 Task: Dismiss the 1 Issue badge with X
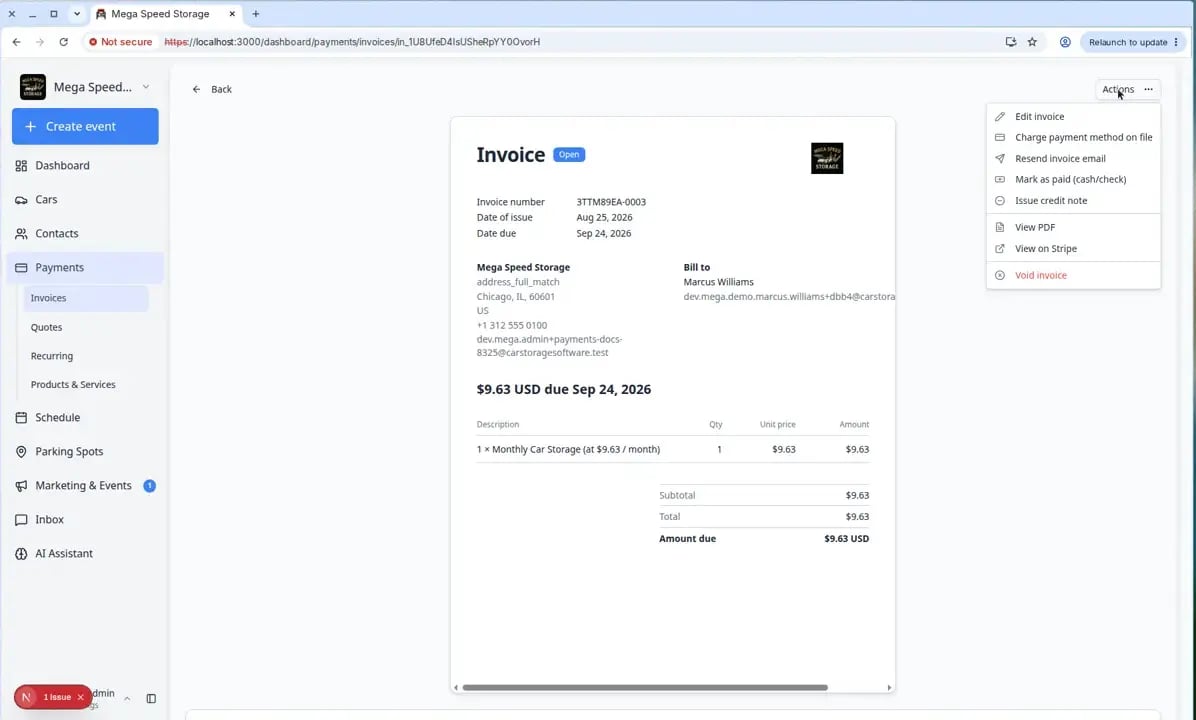(80, 697)
